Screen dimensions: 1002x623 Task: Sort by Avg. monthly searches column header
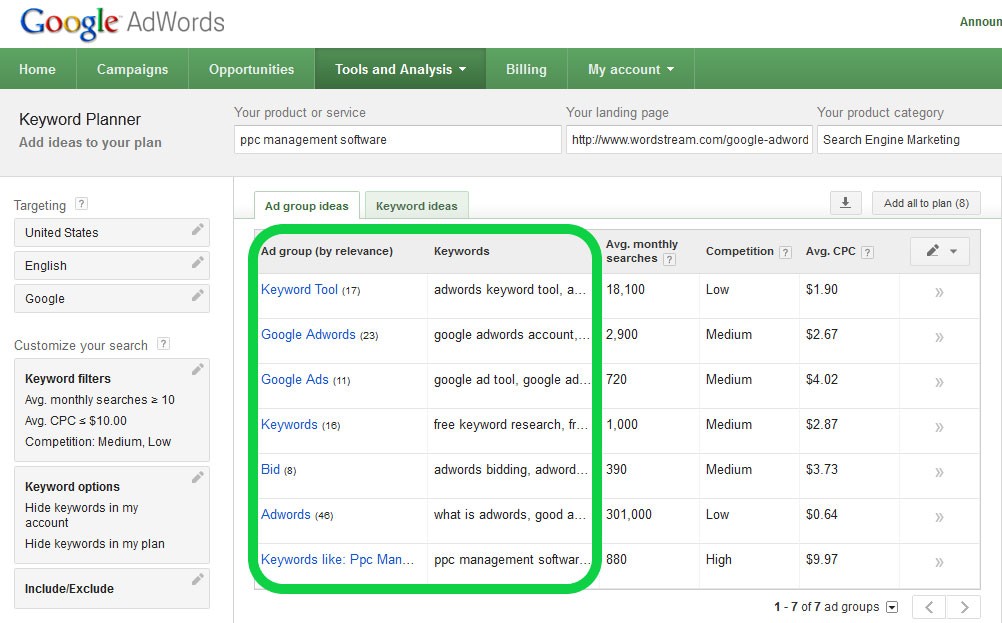641,251
